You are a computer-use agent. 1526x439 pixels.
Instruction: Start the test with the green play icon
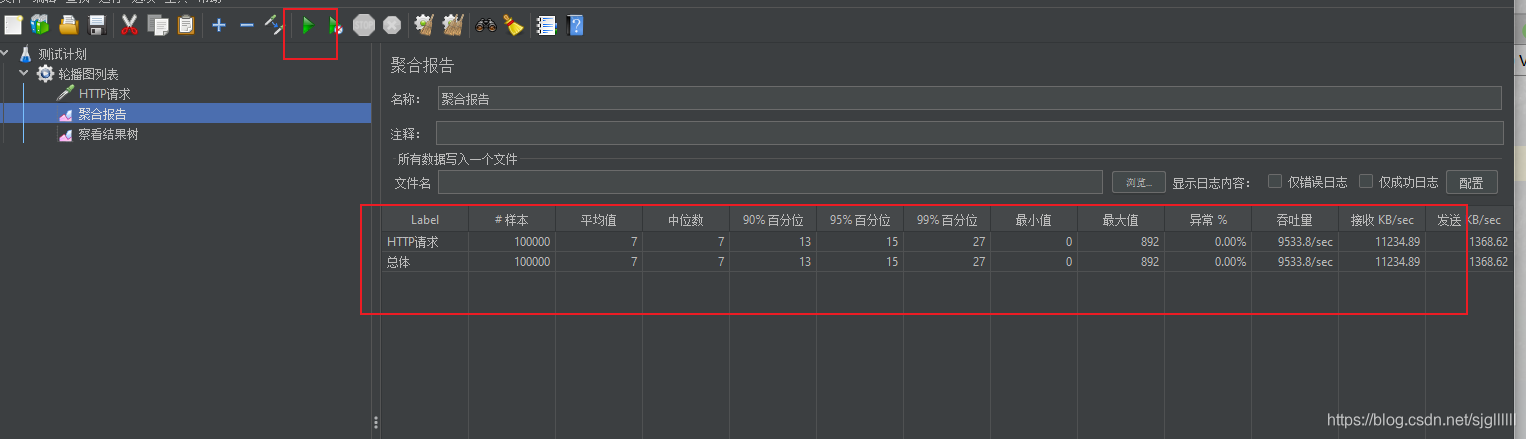click(308, 26)
